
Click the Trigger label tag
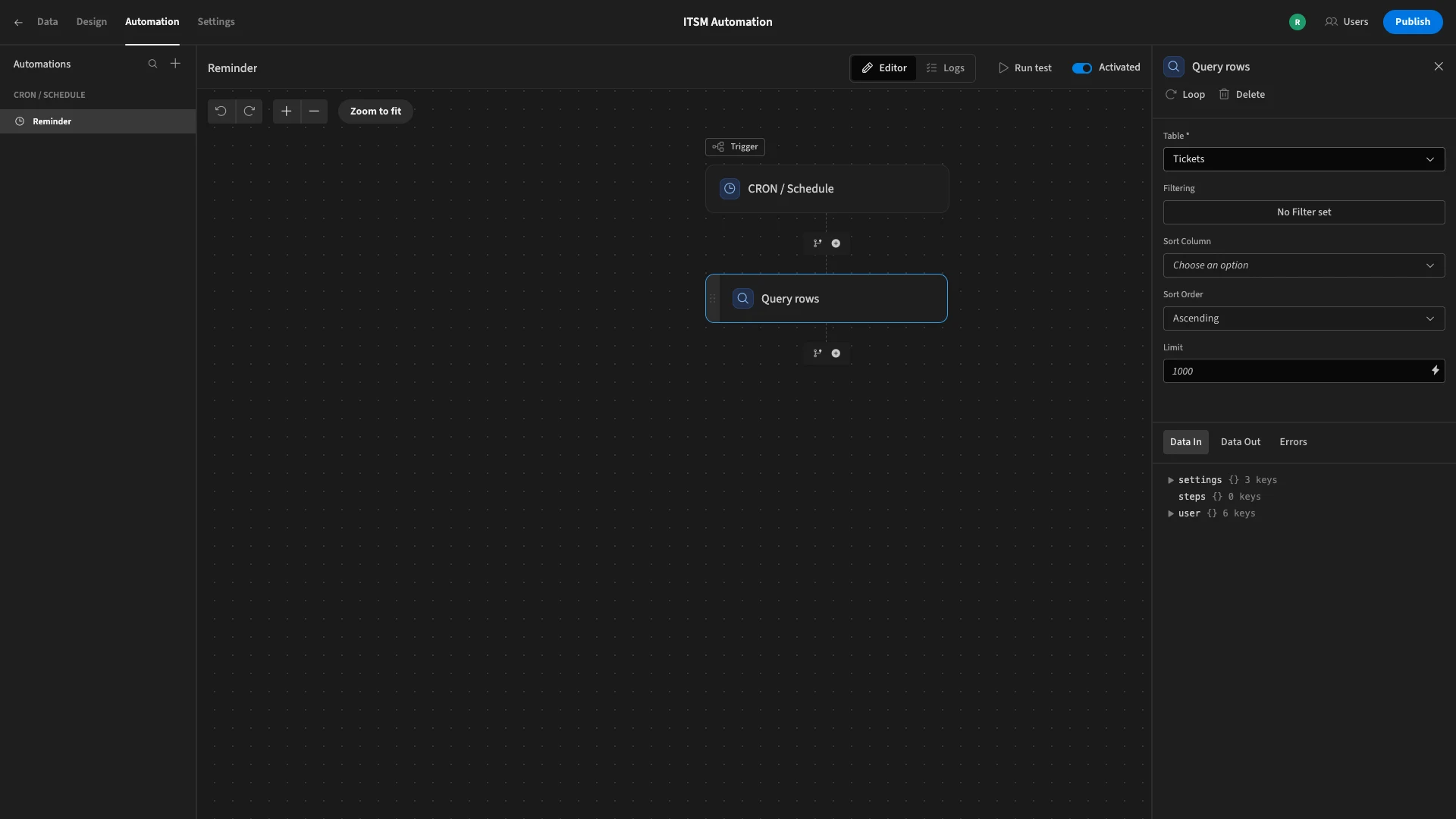(735, 147)
